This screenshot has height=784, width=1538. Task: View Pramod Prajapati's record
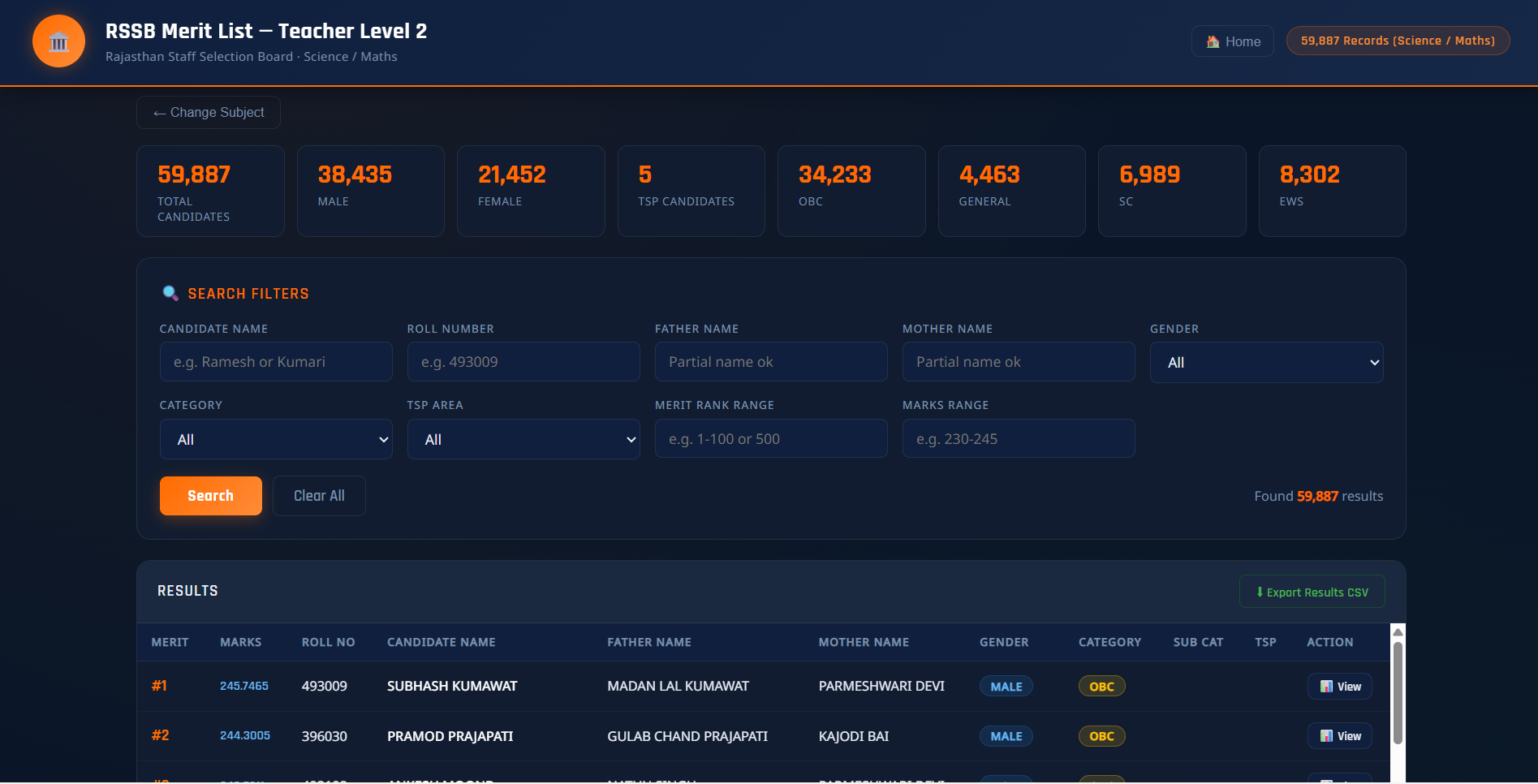coord(1340,736)
